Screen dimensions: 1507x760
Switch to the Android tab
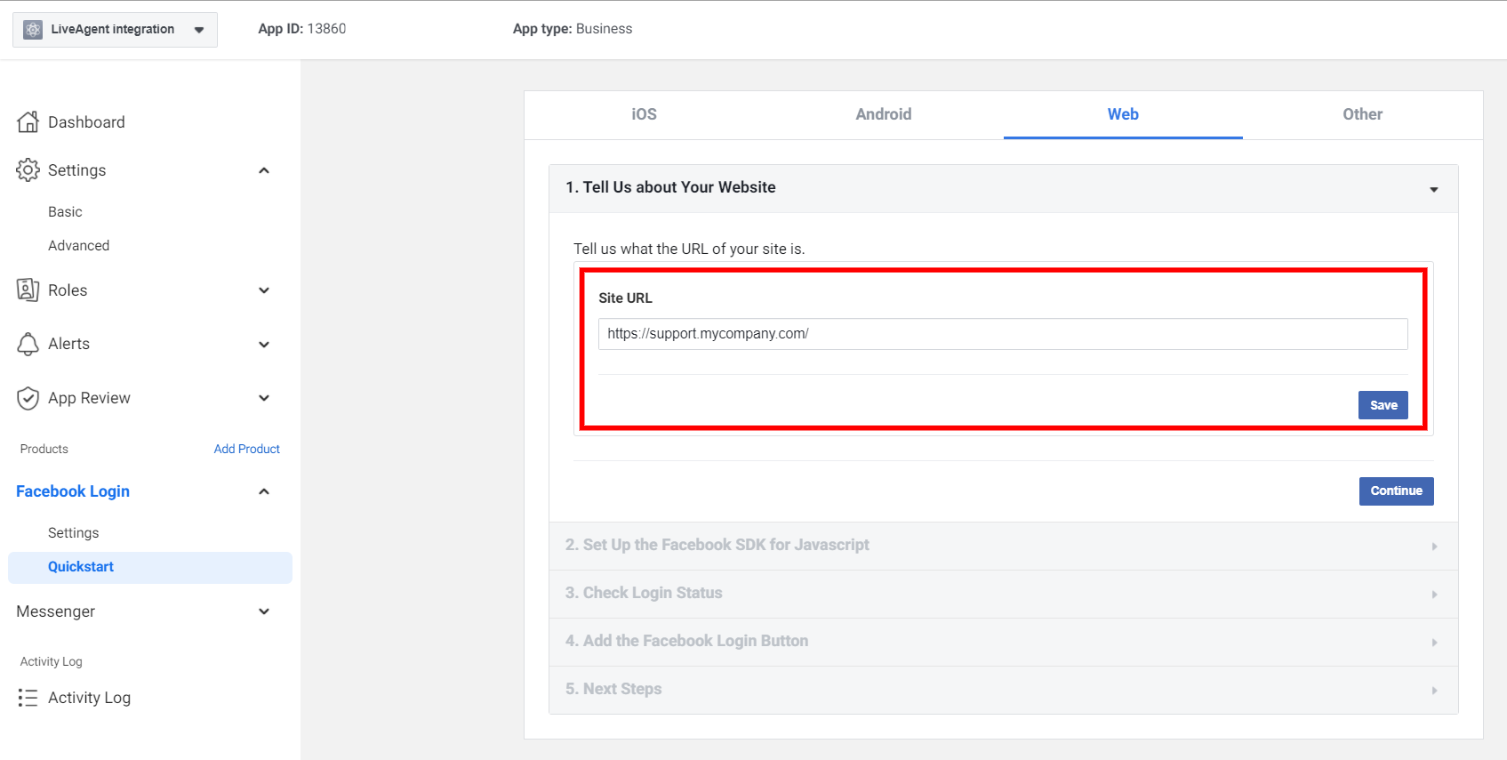(882, 114)
